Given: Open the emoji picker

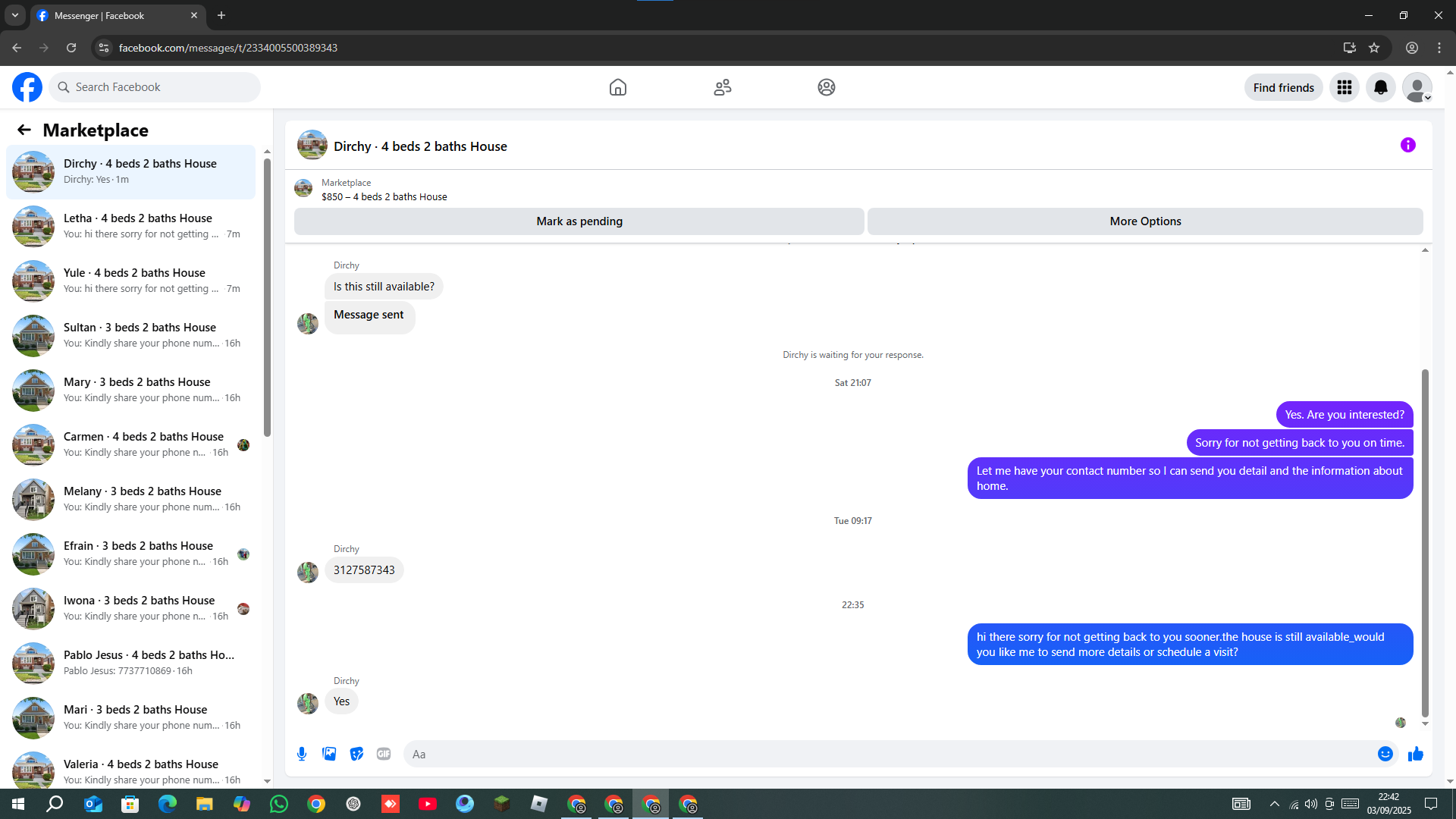Looking at the screenshot, I should pos(1385,754).
